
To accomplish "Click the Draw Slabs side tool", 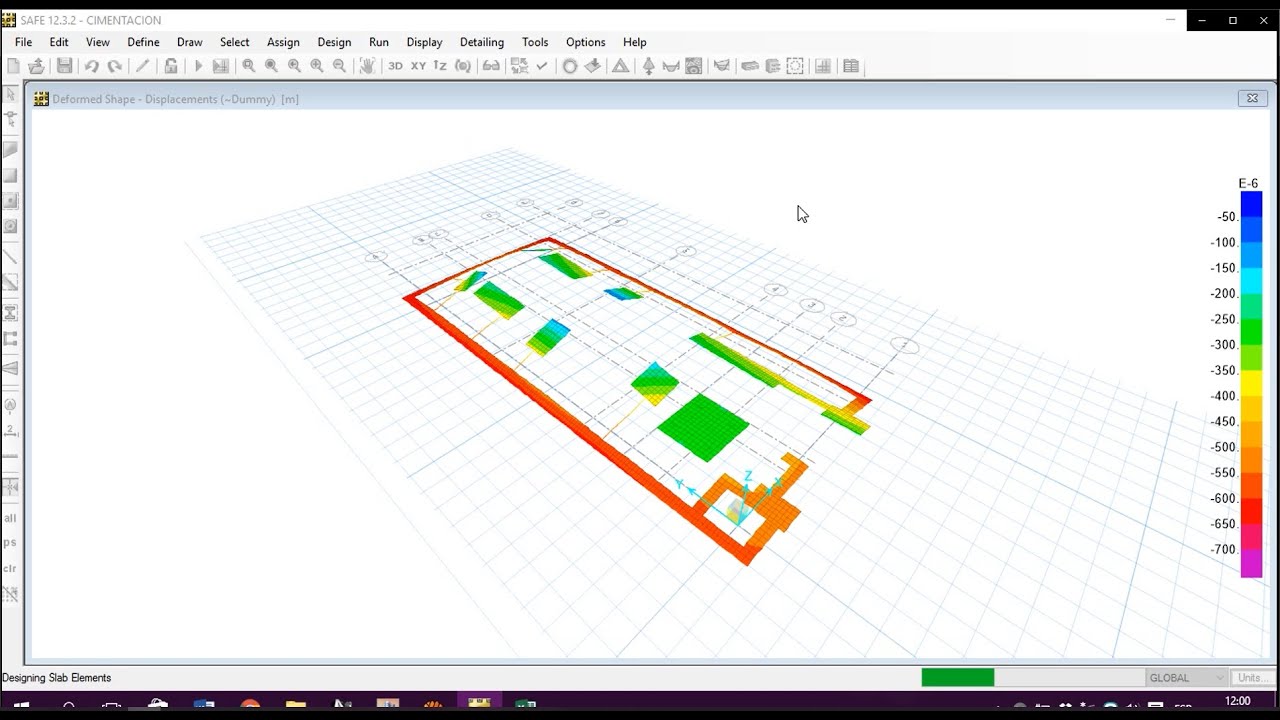I will click(x=10, y=149).
